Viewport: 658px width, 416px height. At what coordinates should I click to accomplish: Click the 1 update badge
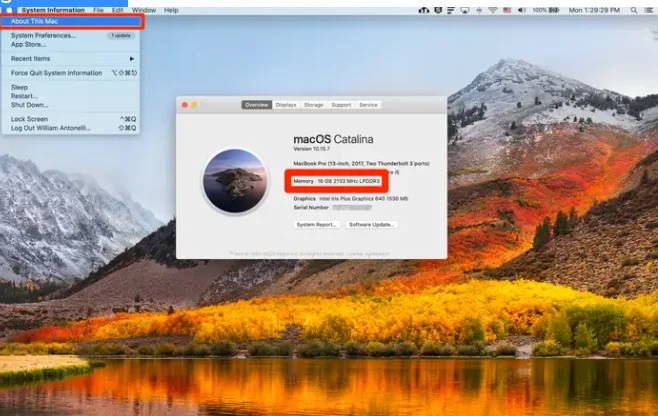click(x=121, y=36)
